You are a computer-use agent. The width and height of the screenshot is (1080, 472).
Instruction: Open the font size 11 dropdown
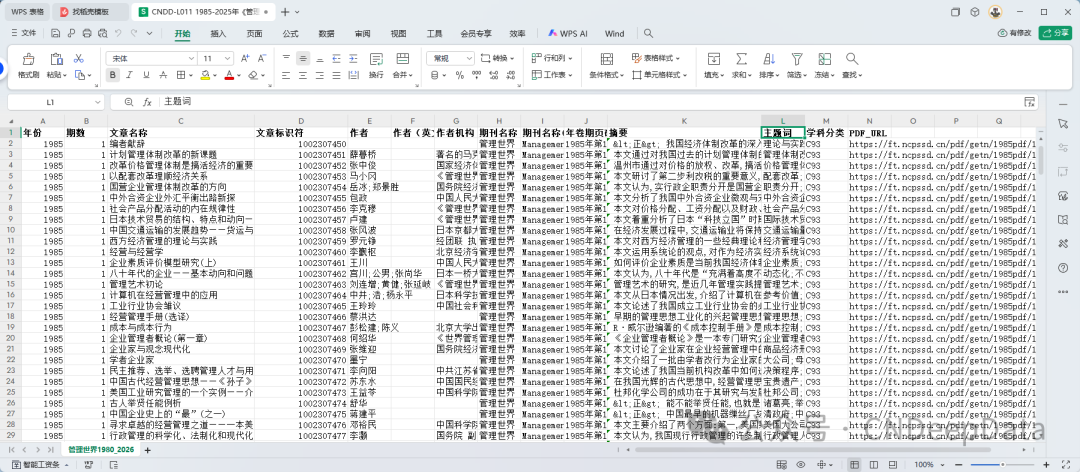tap(228, 59)
